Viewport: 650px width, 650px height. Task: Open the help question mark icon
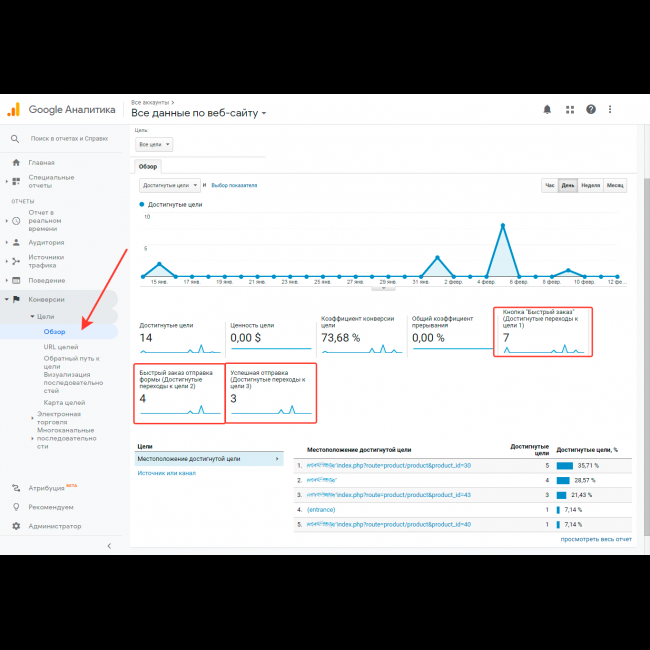pyautogui.click(x=591, y=109)
